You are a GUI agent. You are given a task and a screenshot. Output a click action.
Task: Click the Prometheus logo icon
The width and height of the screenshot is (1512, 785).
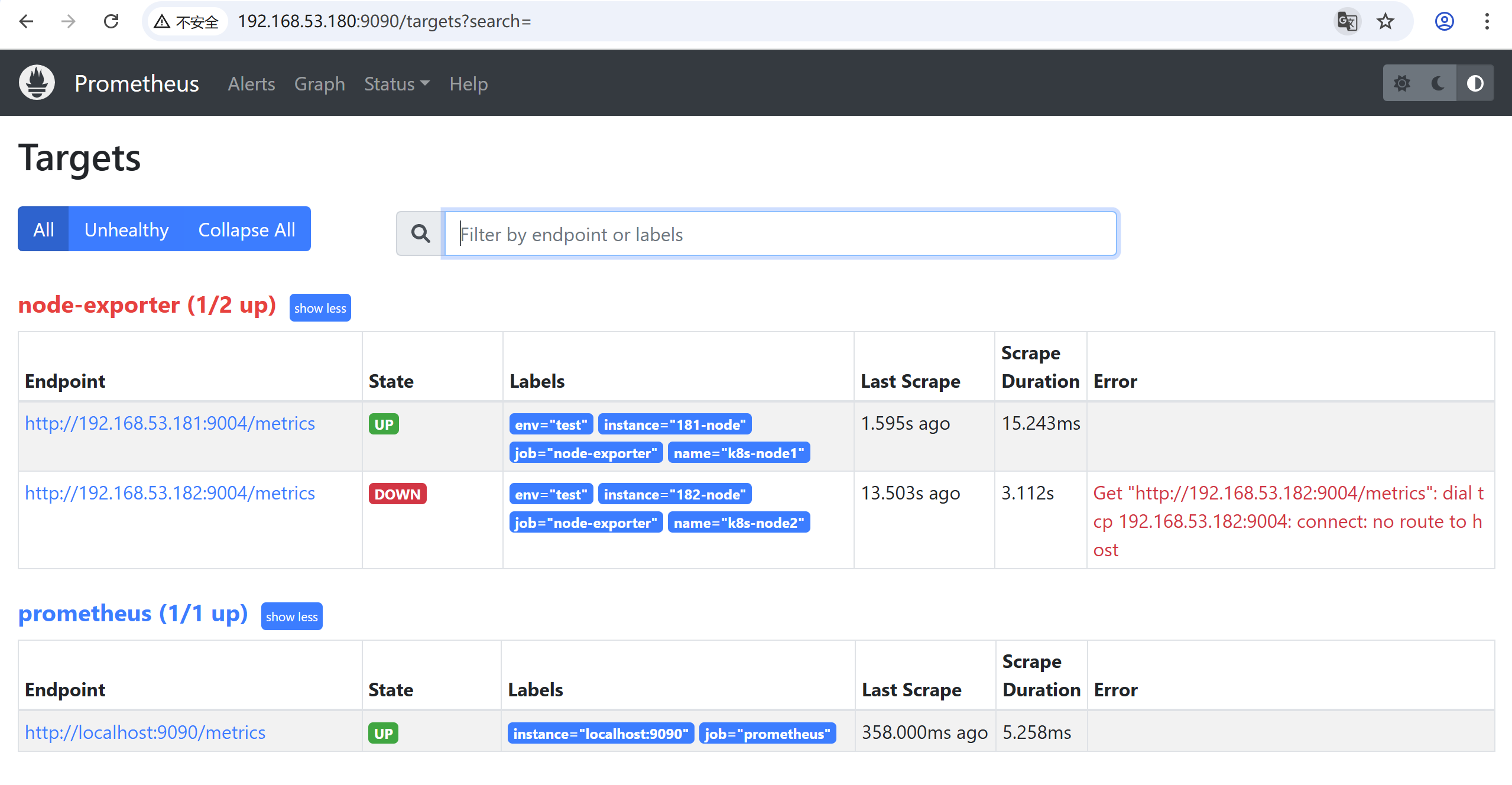[x=36, y=82]
